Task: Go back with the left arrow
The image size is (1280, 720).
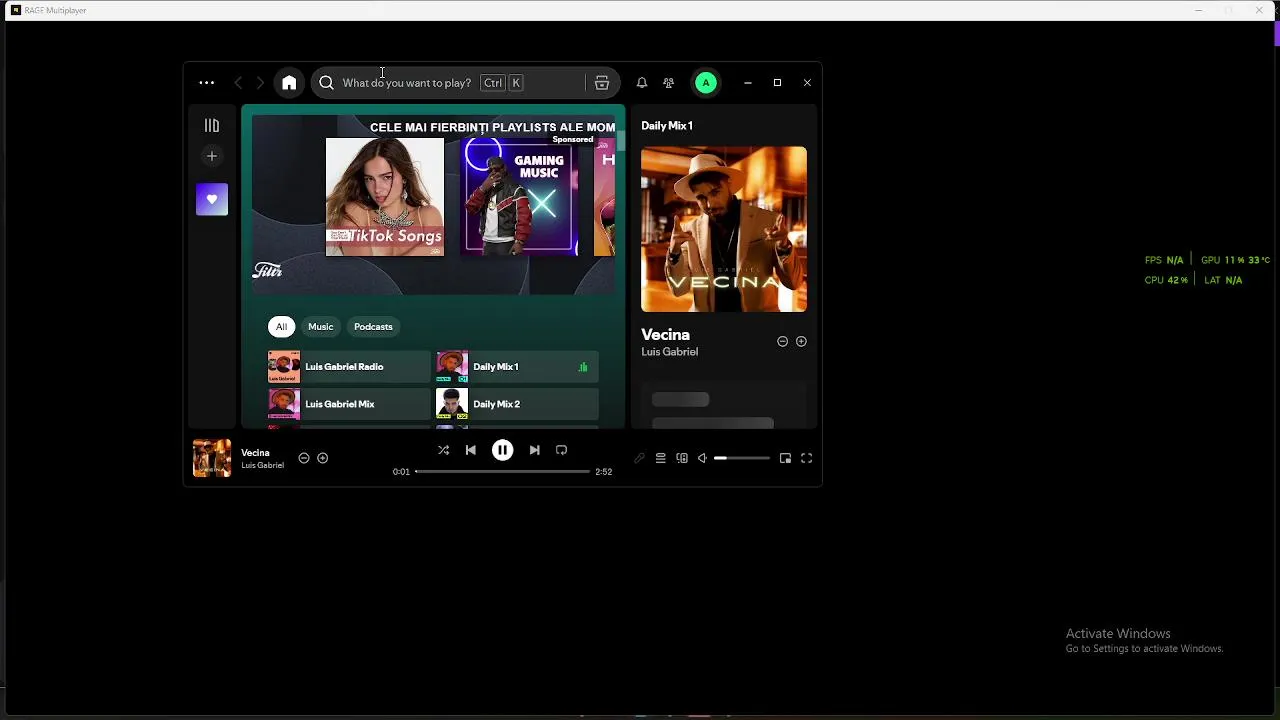Action: click(x=238, y=83)
